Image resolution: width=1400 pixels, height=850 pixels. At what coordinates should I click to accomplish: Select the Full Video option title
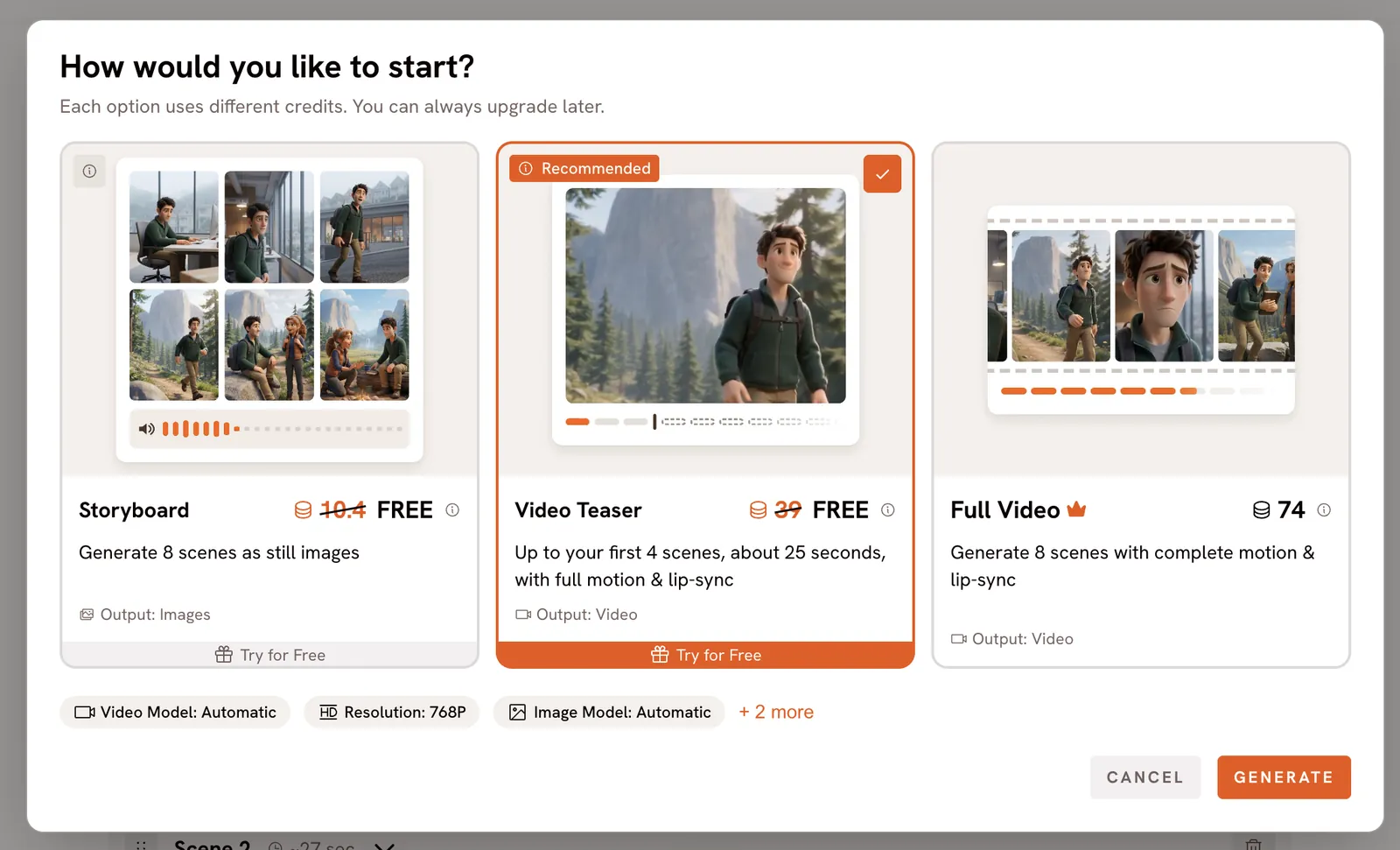(1004, 510)
